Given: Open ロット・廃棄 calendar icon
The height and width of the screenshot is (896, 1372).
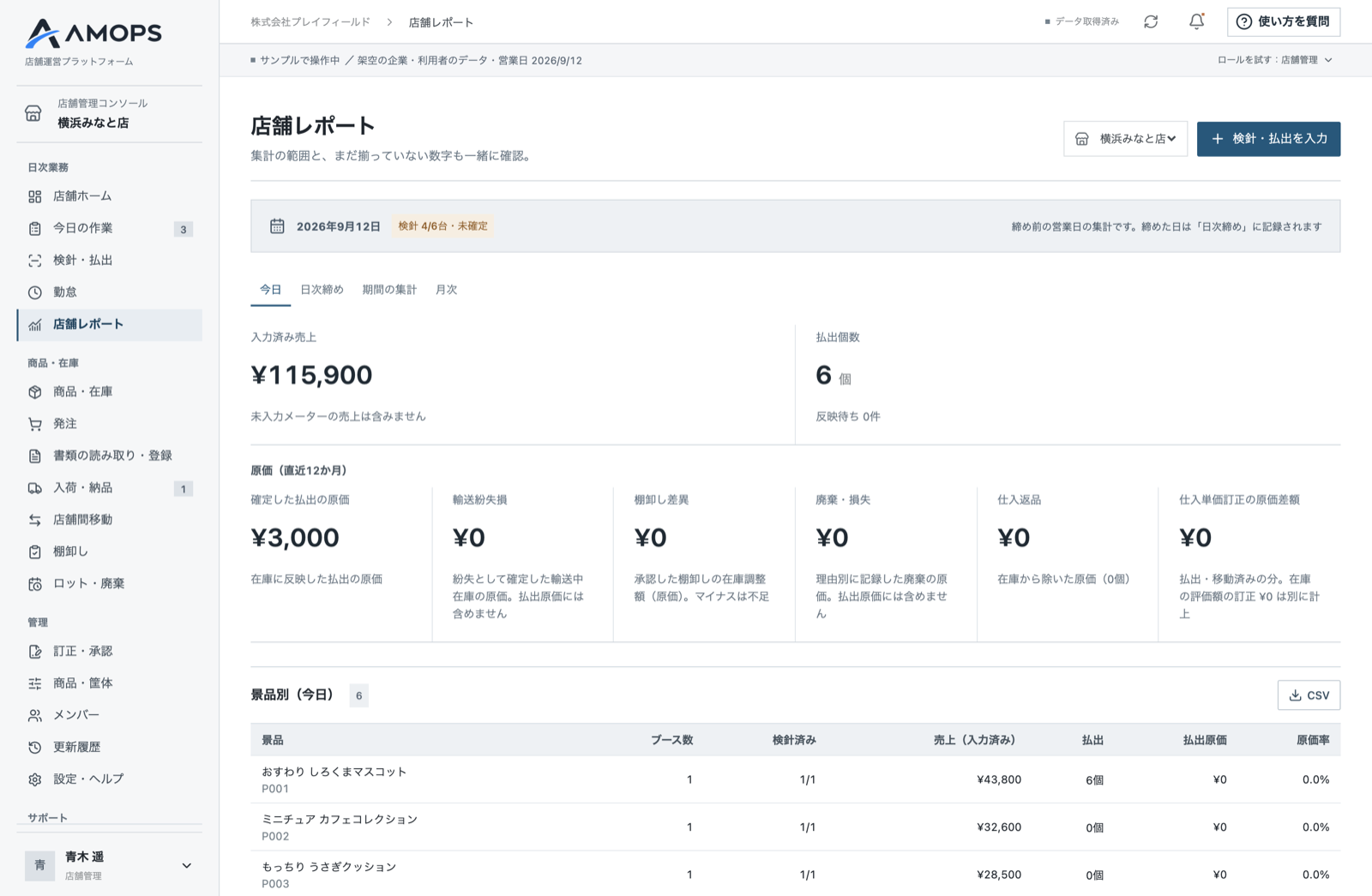Looking at the screenshot, I should 35,584.
